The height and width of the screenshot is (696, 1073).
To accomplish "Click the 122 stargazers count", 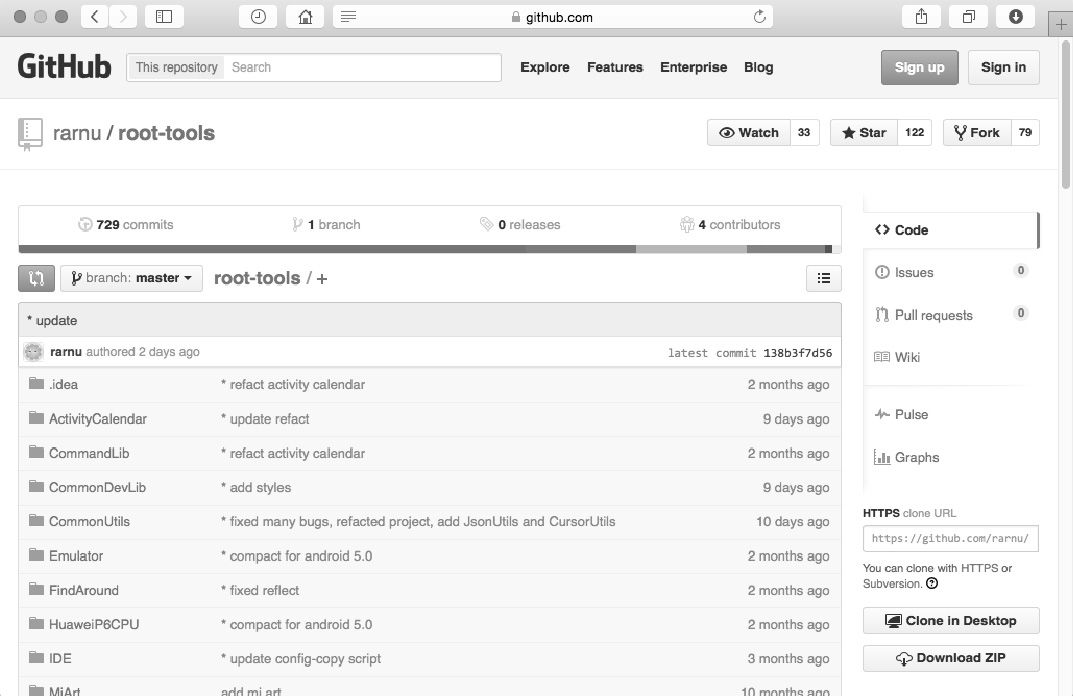I will 914,133.
